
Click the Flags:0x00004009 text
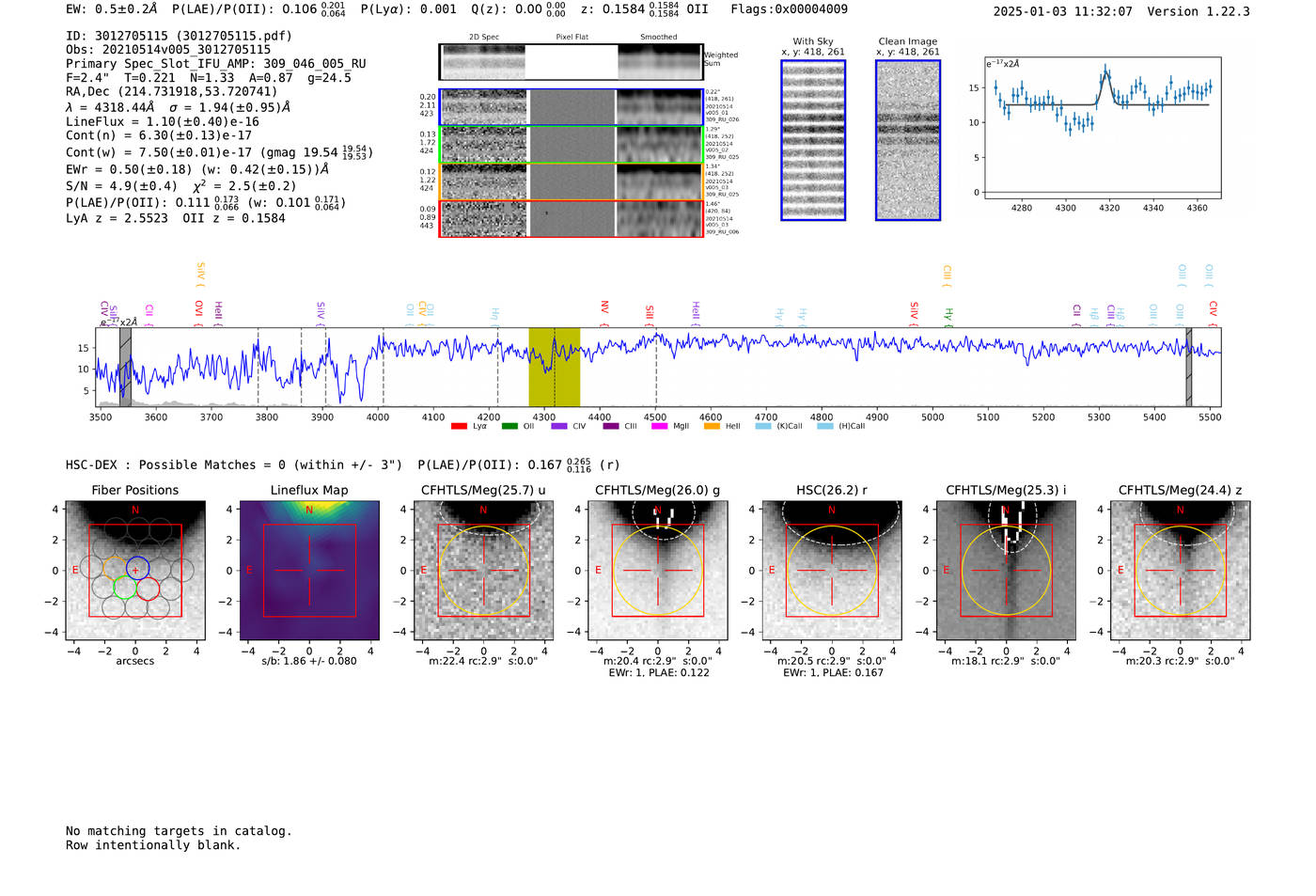pyautogui.click(x=789, y=9)
